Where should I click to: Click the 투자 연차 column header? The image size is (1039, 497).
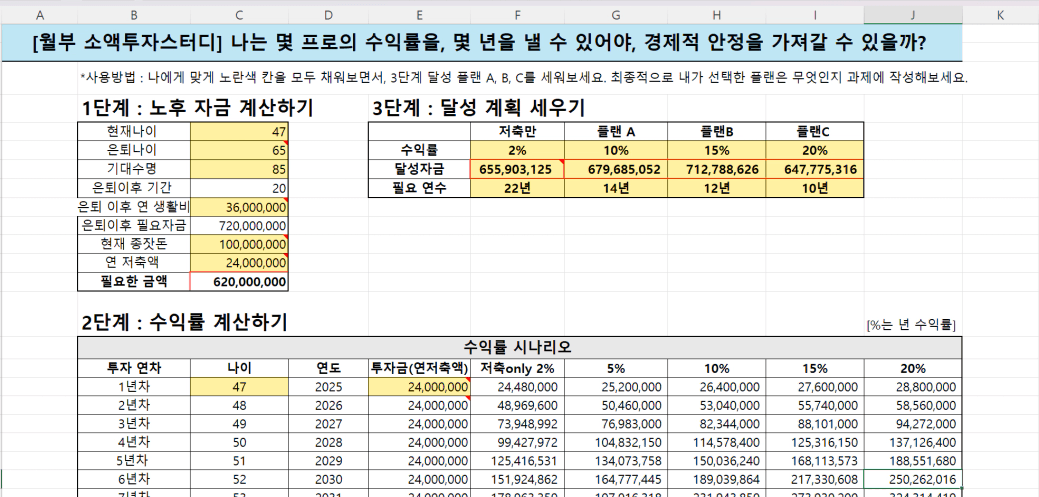[134, 368]
